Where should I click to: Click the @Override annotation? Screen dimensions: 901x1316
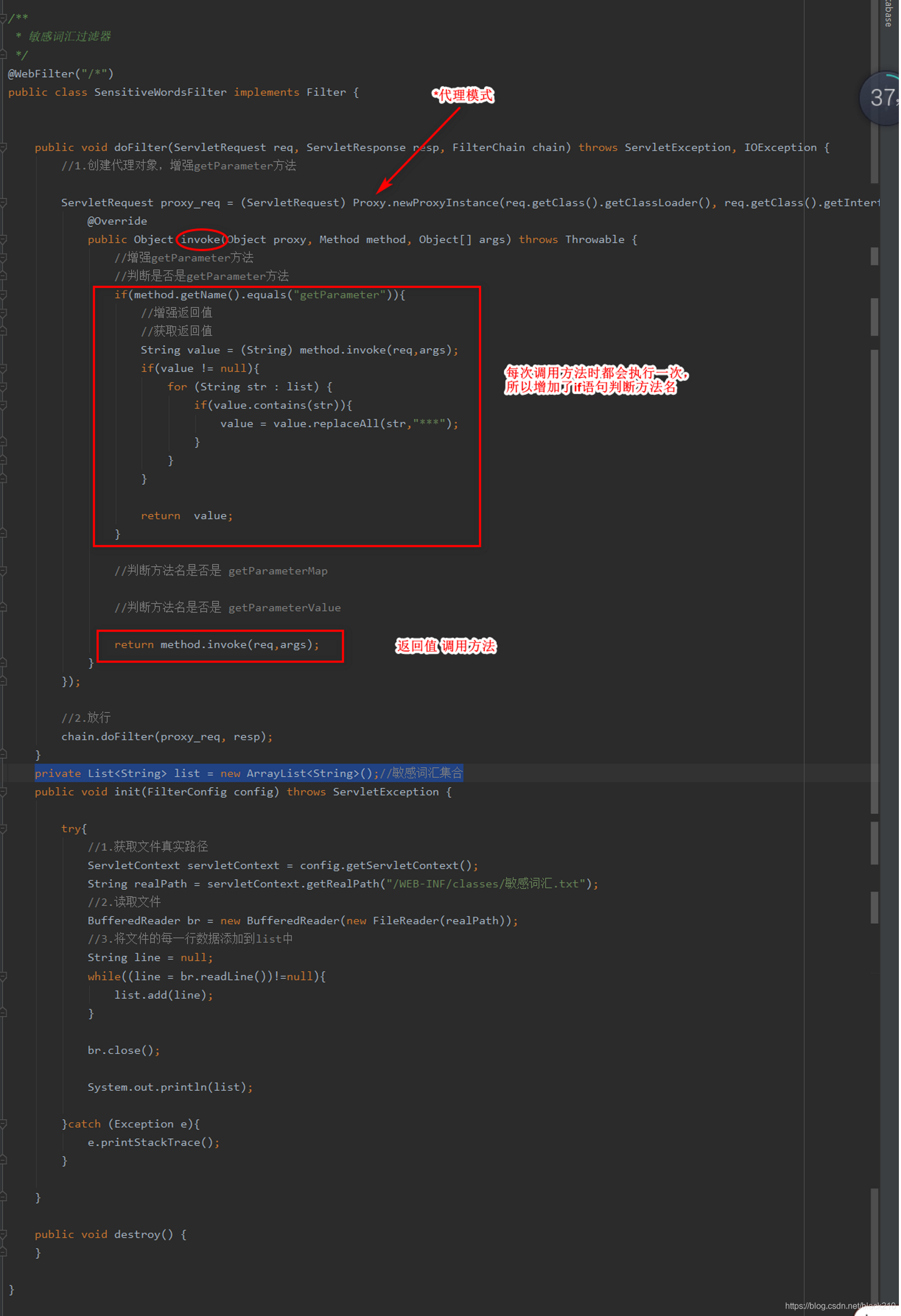tap(117, 221)
